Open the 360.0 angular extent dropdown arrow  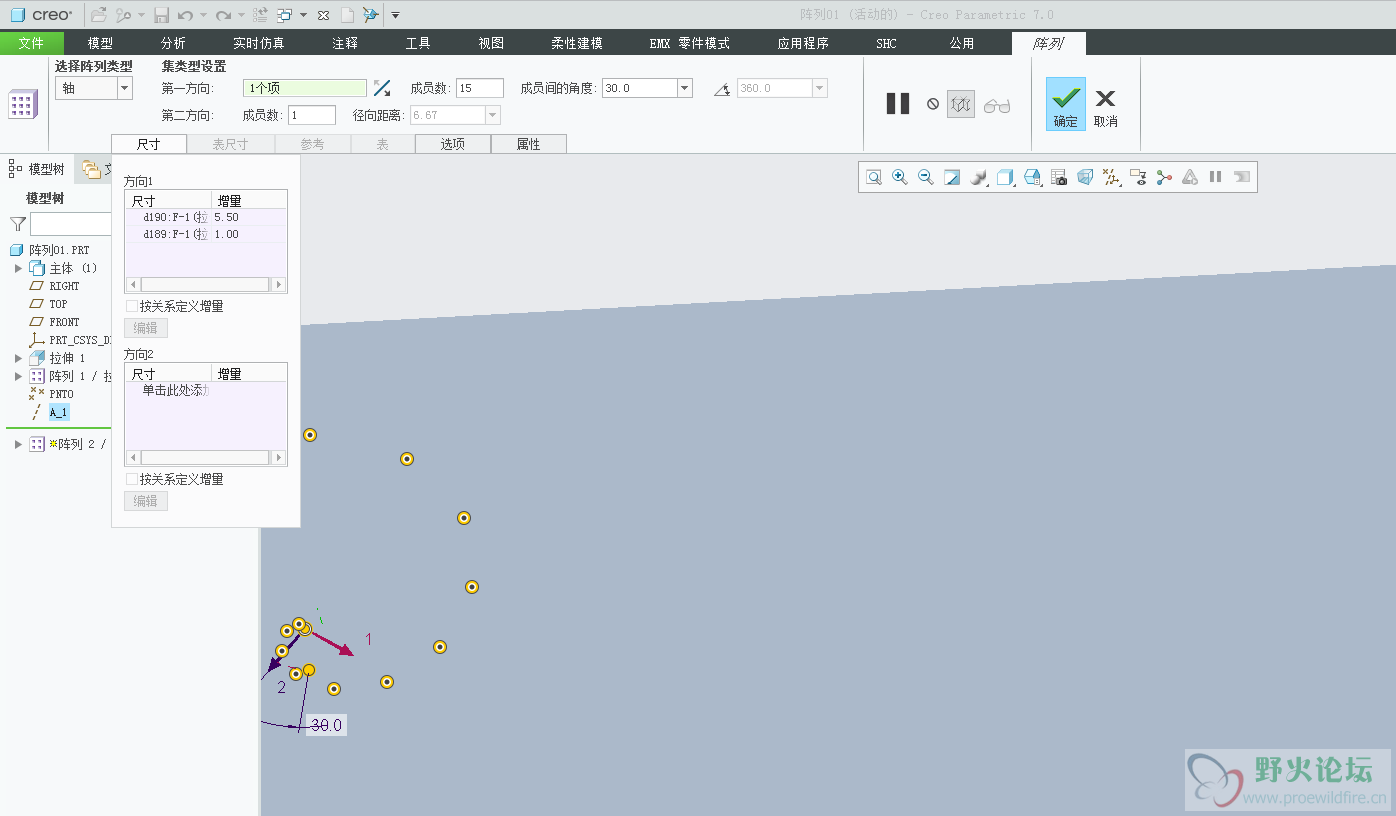point(820,88)
